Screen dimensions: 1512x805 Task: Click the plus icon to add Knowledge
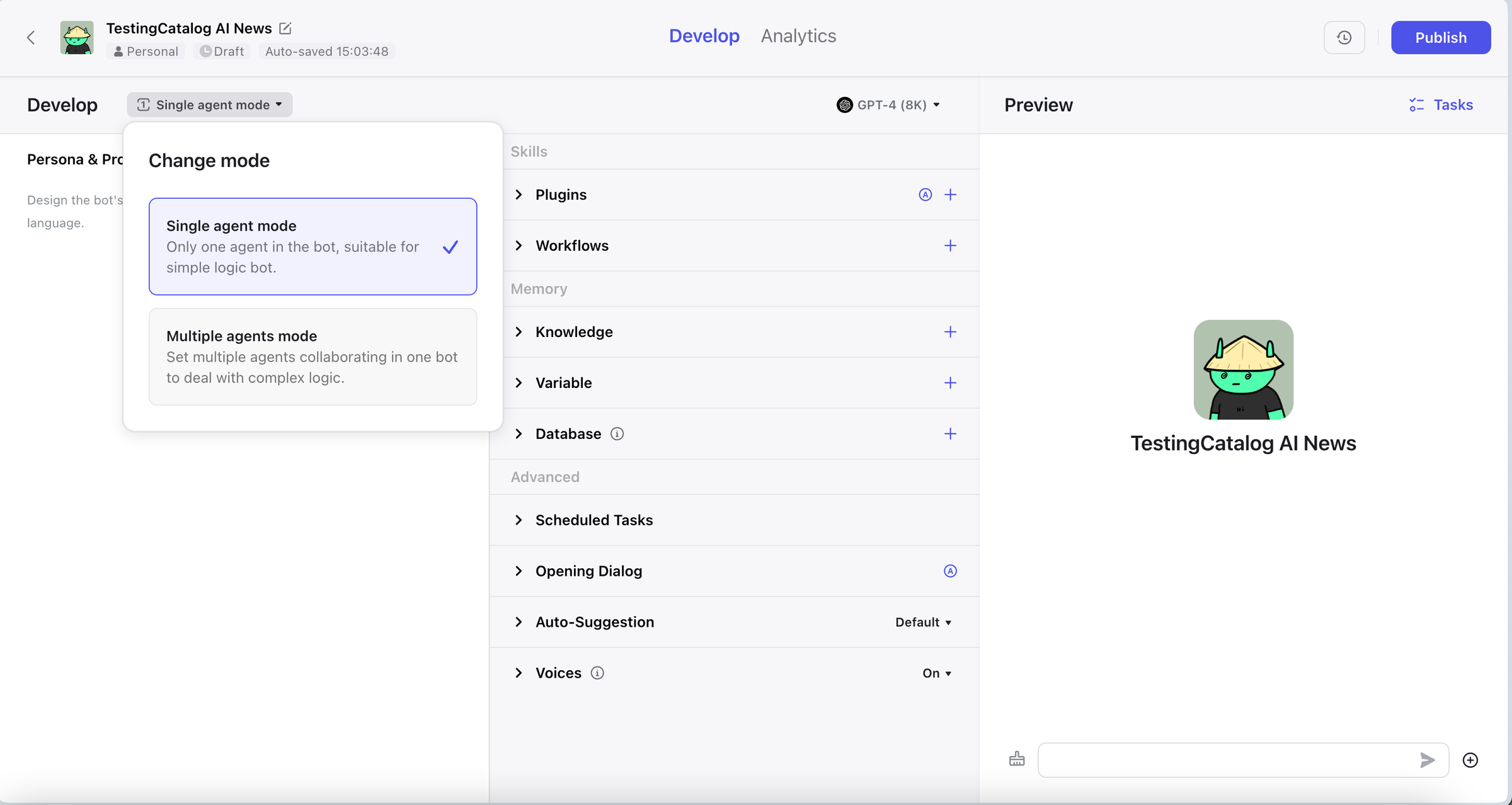coord(950,332)
